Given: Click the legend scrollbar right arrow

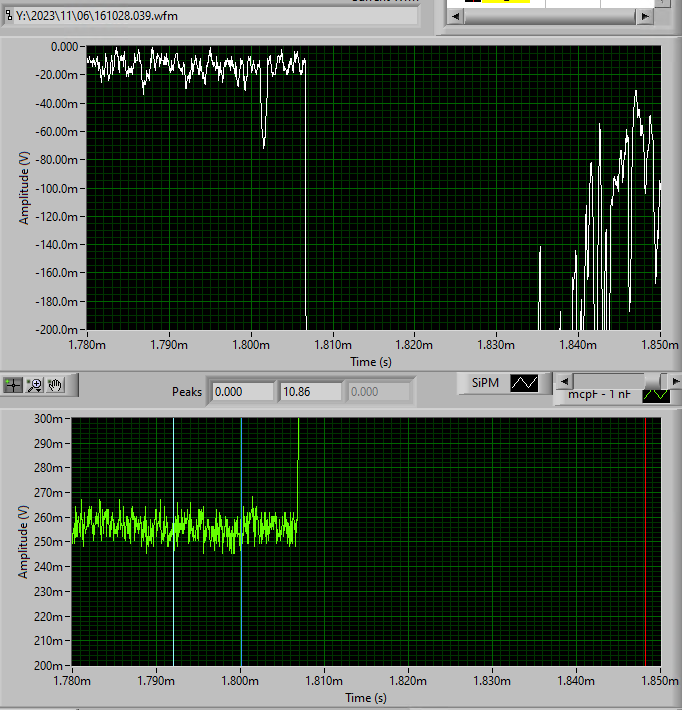Looking at the screenshot, I should [676, 381].
